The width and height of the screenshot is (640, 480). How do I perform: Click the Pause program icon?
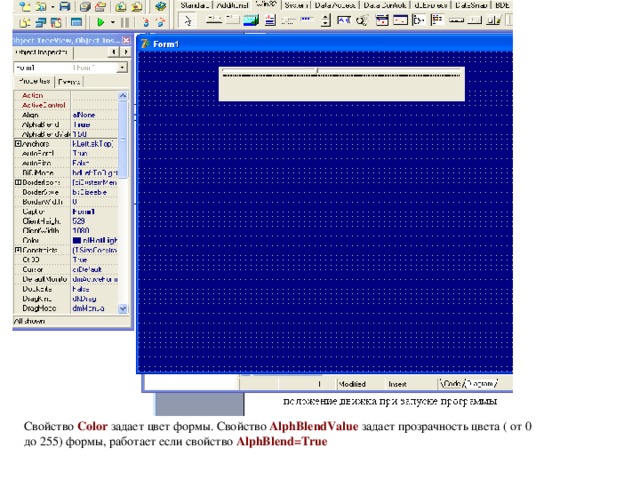pos(125,22)
